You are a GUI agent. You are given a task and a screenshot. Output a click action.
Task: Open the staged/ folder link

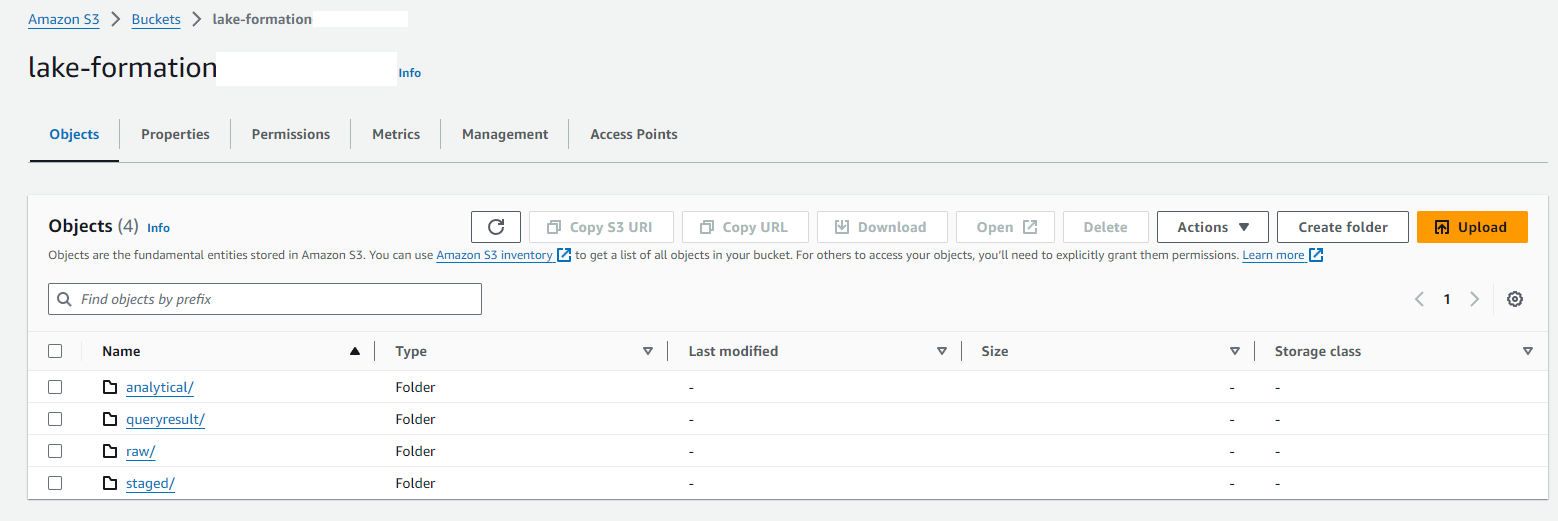click(x=151, y=483)
